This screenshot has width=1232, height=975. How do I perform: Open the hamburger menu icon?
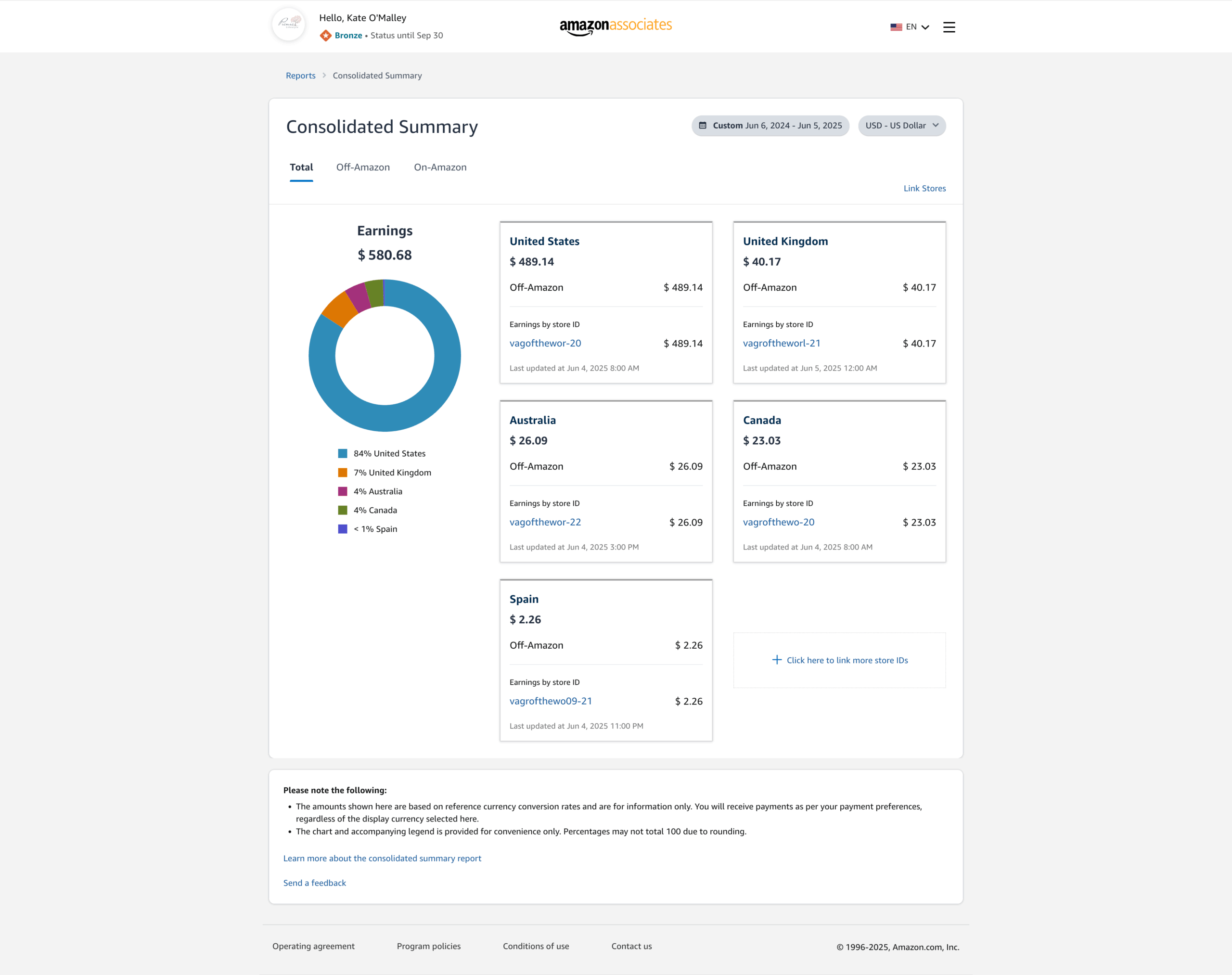[x=949, y=27]
